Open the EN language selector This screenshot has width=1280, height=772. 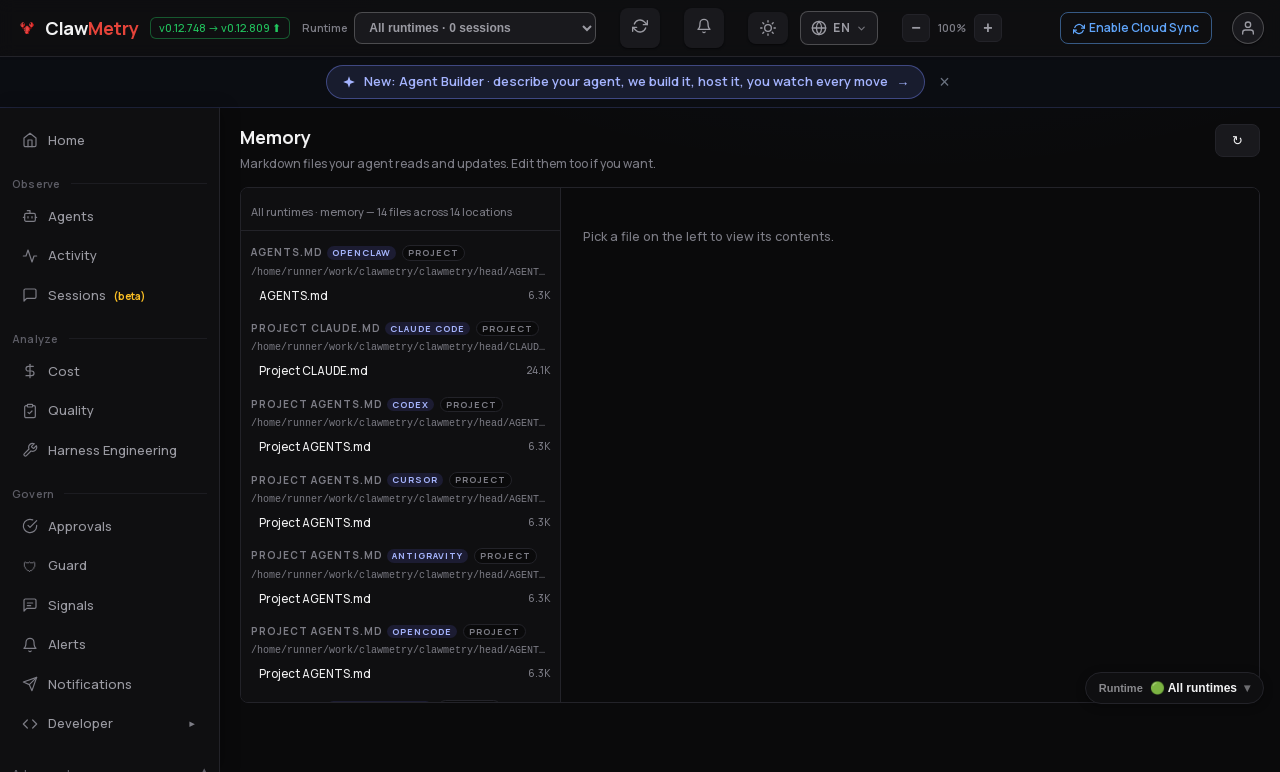(x=839, y=28)
